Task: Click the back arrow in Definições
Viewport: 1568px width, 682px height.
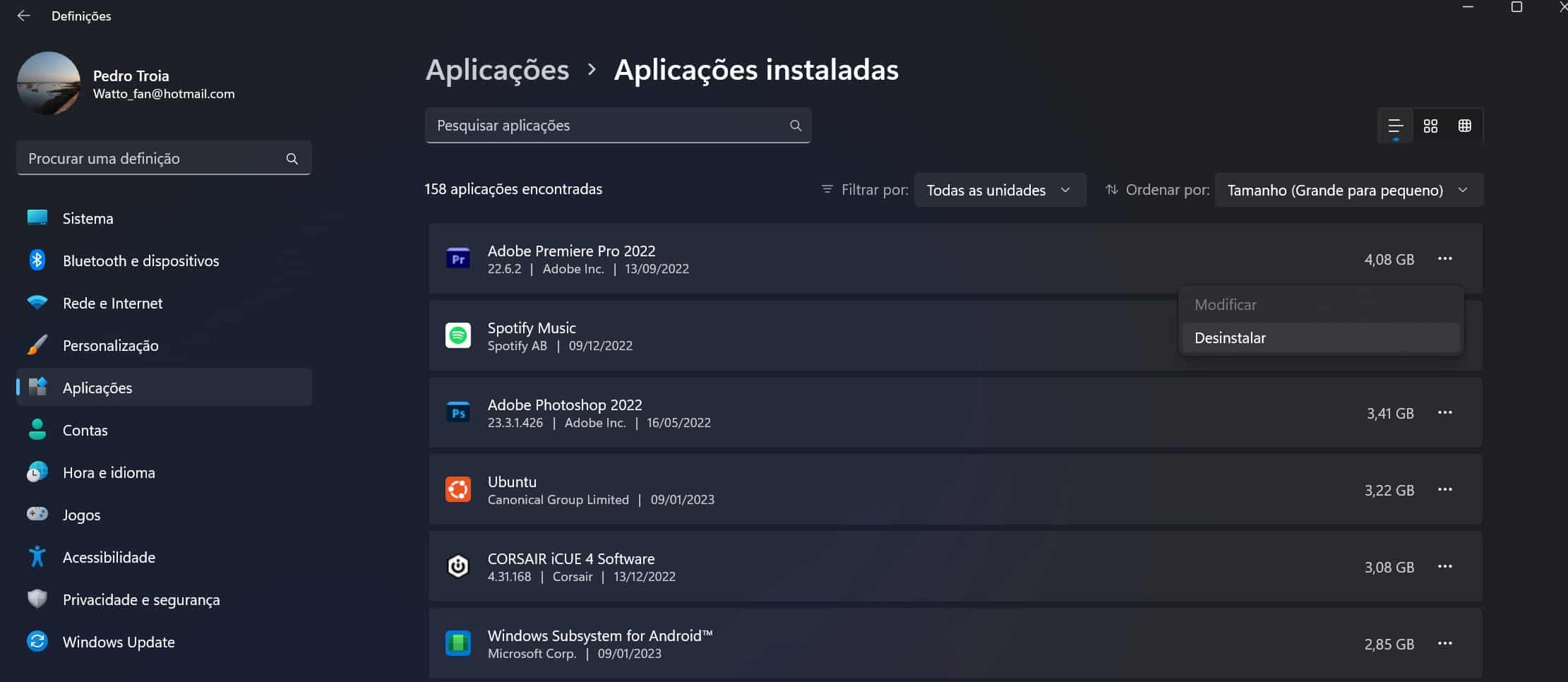Action: [24, 16]
